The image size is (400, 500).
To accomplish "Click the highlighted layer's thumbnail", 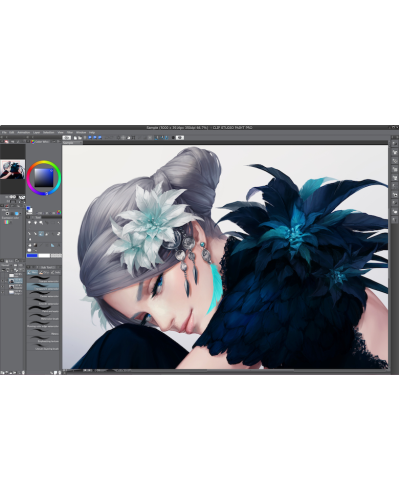I will coord(11,281).
